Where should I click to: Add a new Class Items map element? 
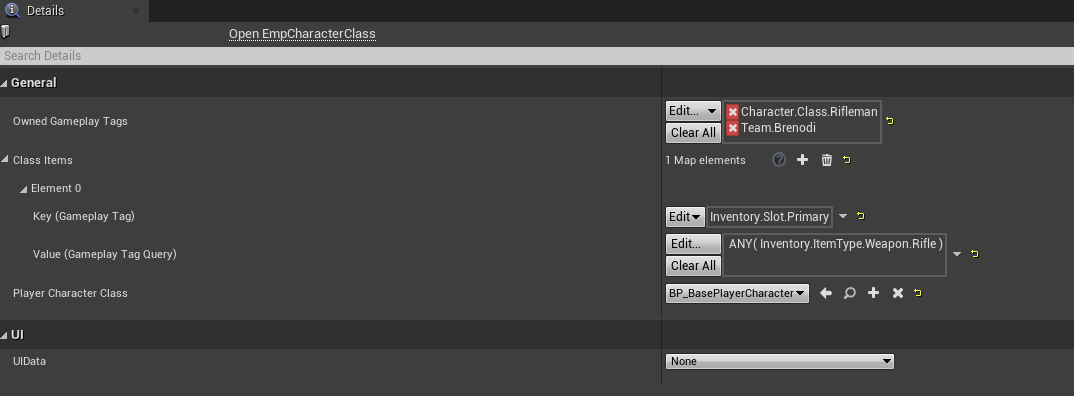(803, 160)
